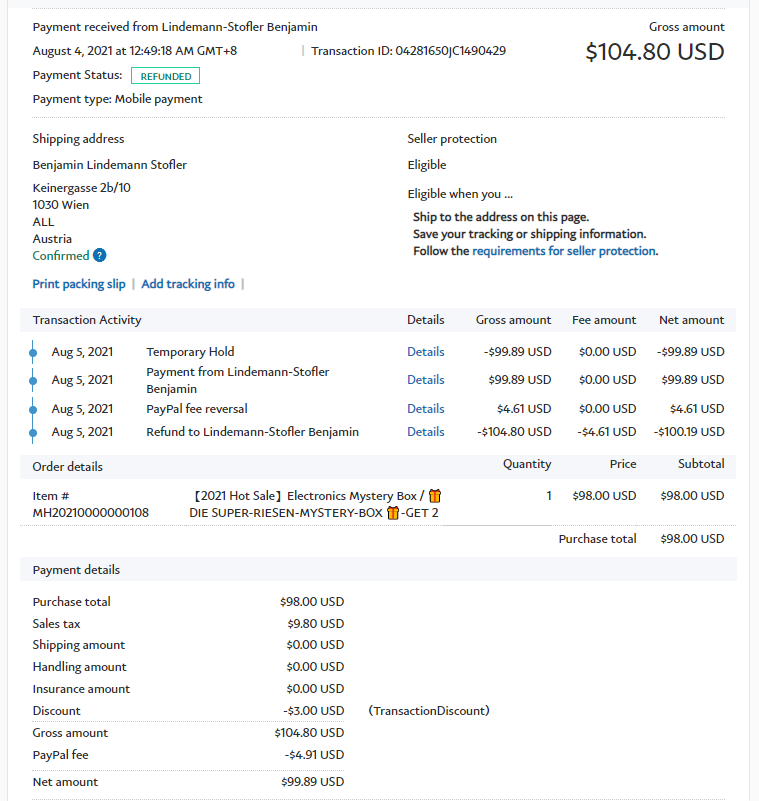Open Details for Temporary Hold

[425, 352]
